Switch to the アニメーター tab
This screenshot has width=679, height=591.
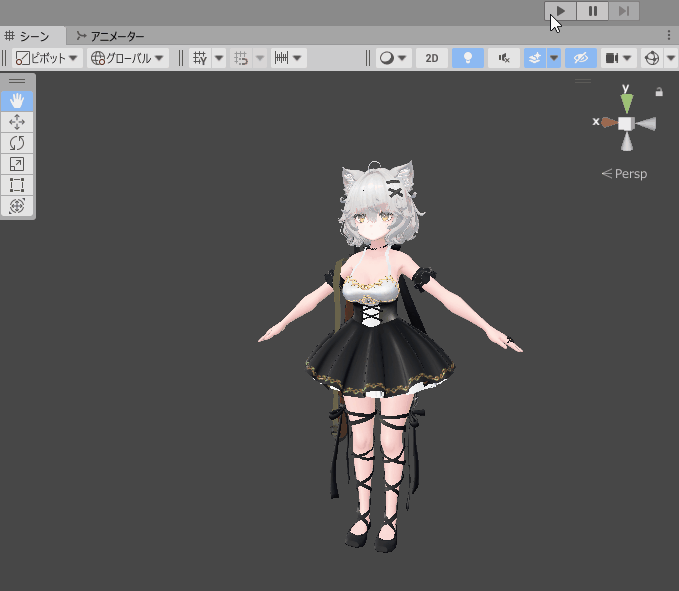[110, 36]
